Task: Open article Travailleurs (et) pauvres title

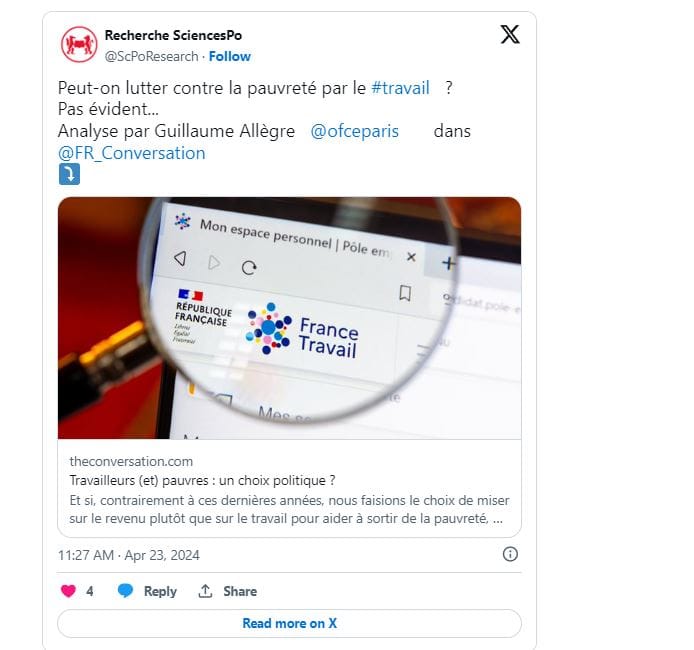Action: click(x=202, y=481)
